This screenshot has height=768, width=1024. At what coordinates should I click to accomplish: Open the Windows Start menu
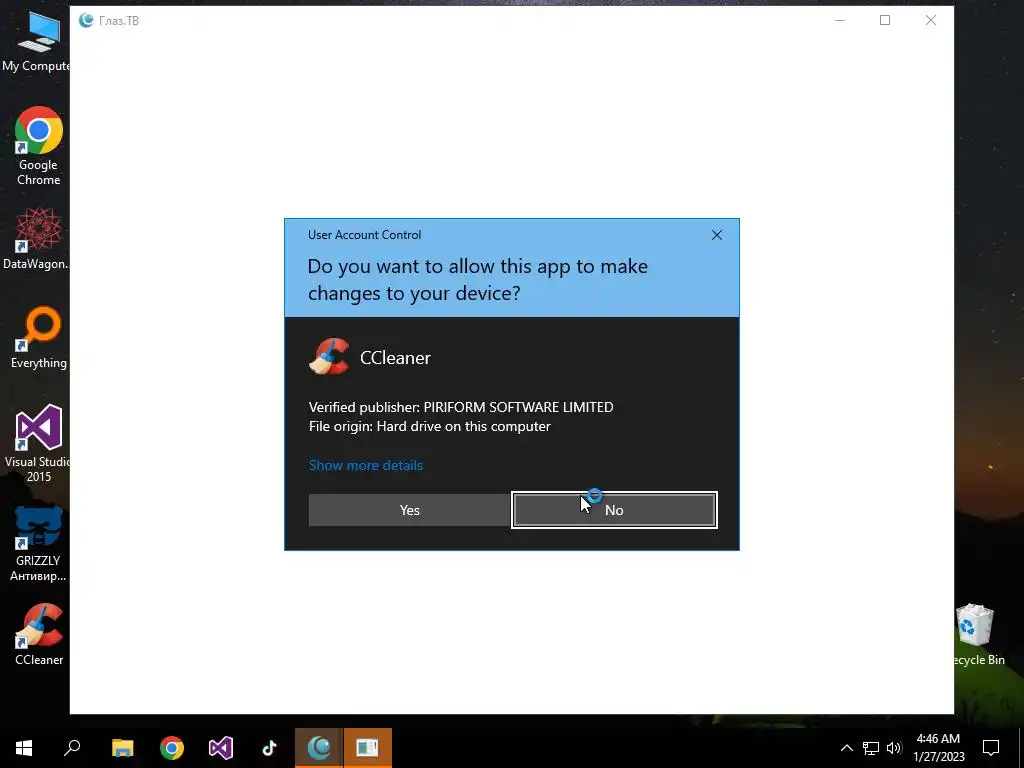24,748
